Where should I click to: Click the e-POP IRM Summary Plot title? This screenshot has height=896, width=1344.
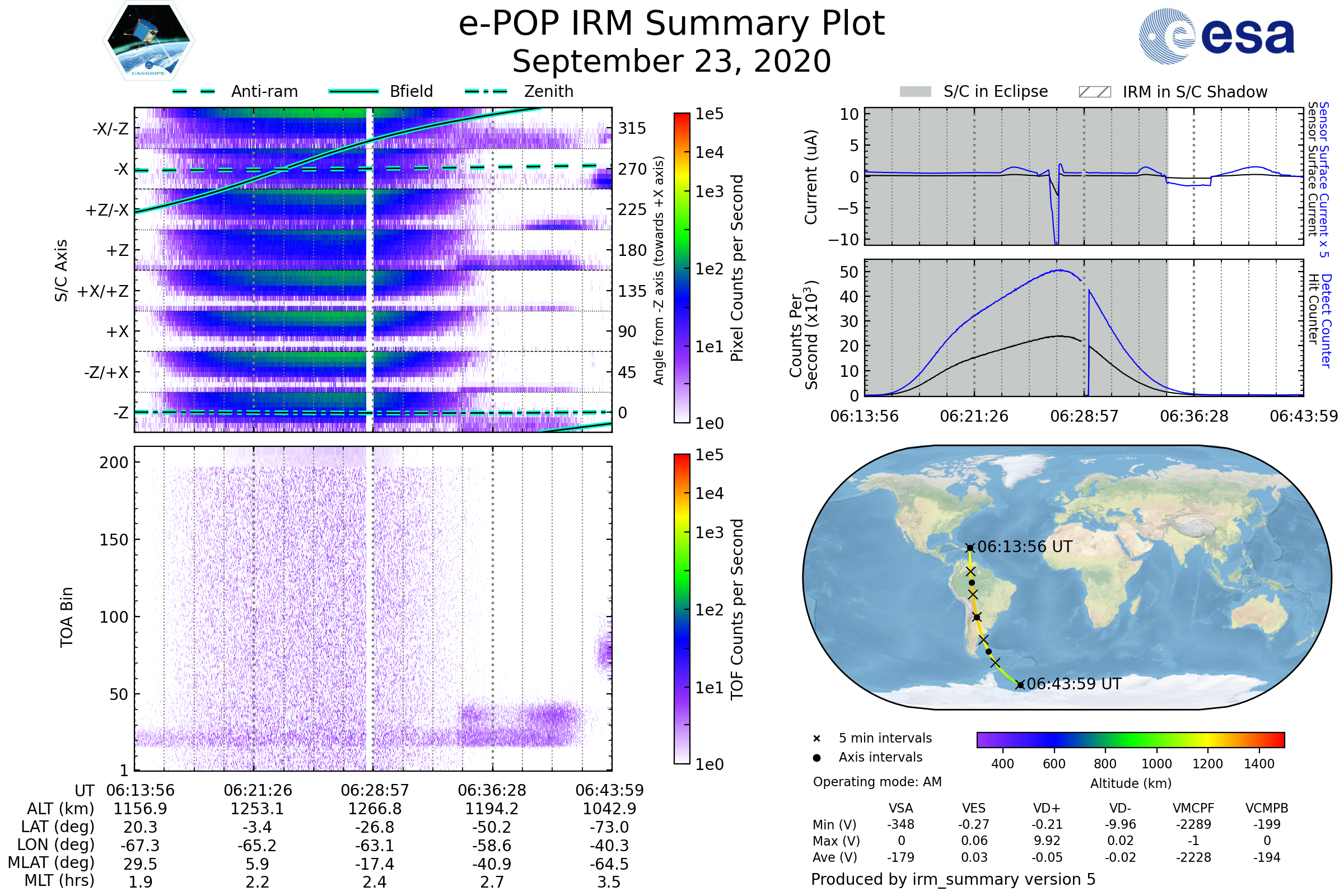pyautogui.click(x=671, y=24)
